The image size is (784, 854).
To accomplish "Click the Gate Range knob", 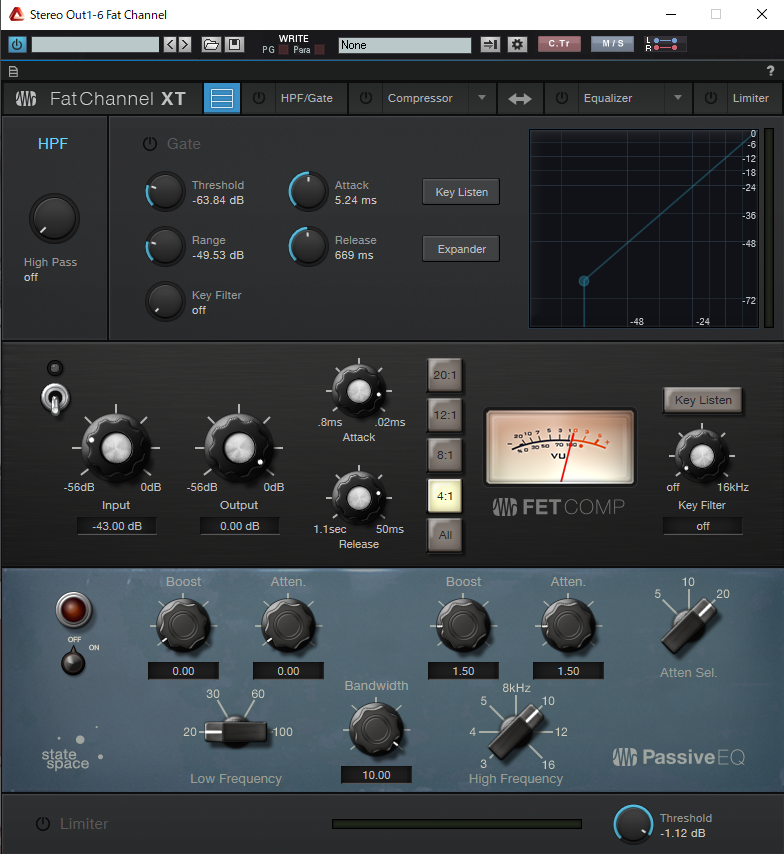I will [x=165, y=247].
